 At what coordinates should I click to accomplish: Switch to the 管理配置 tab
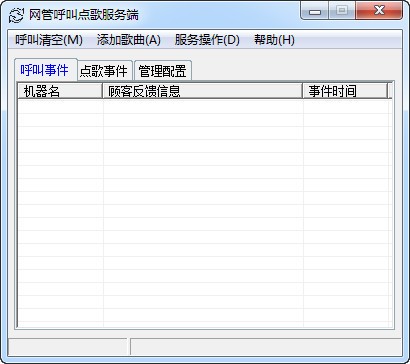tap(163, 71)
